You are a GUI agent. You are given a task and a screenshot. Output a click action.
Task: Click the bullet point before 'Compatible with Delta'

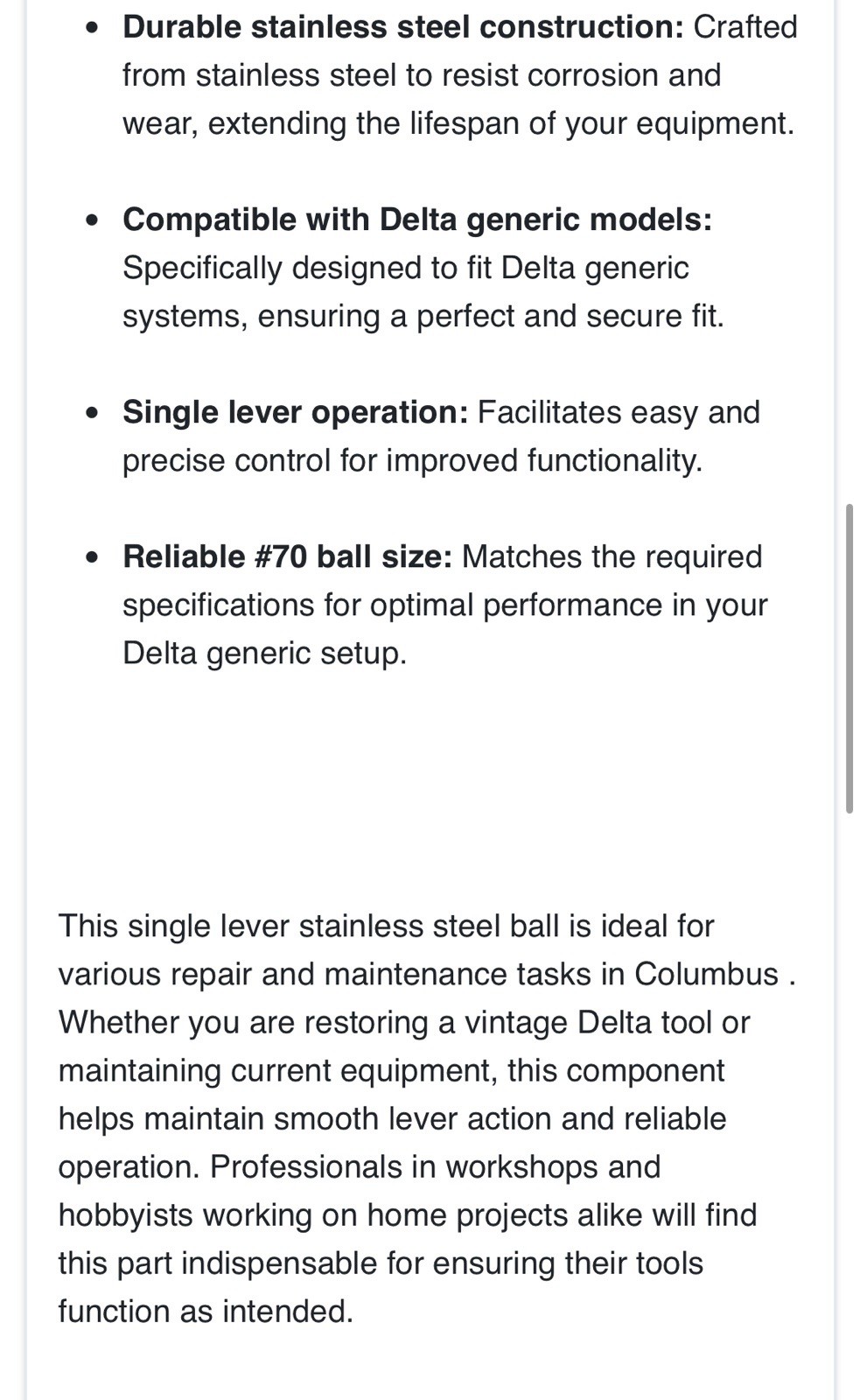coord(93,220)
